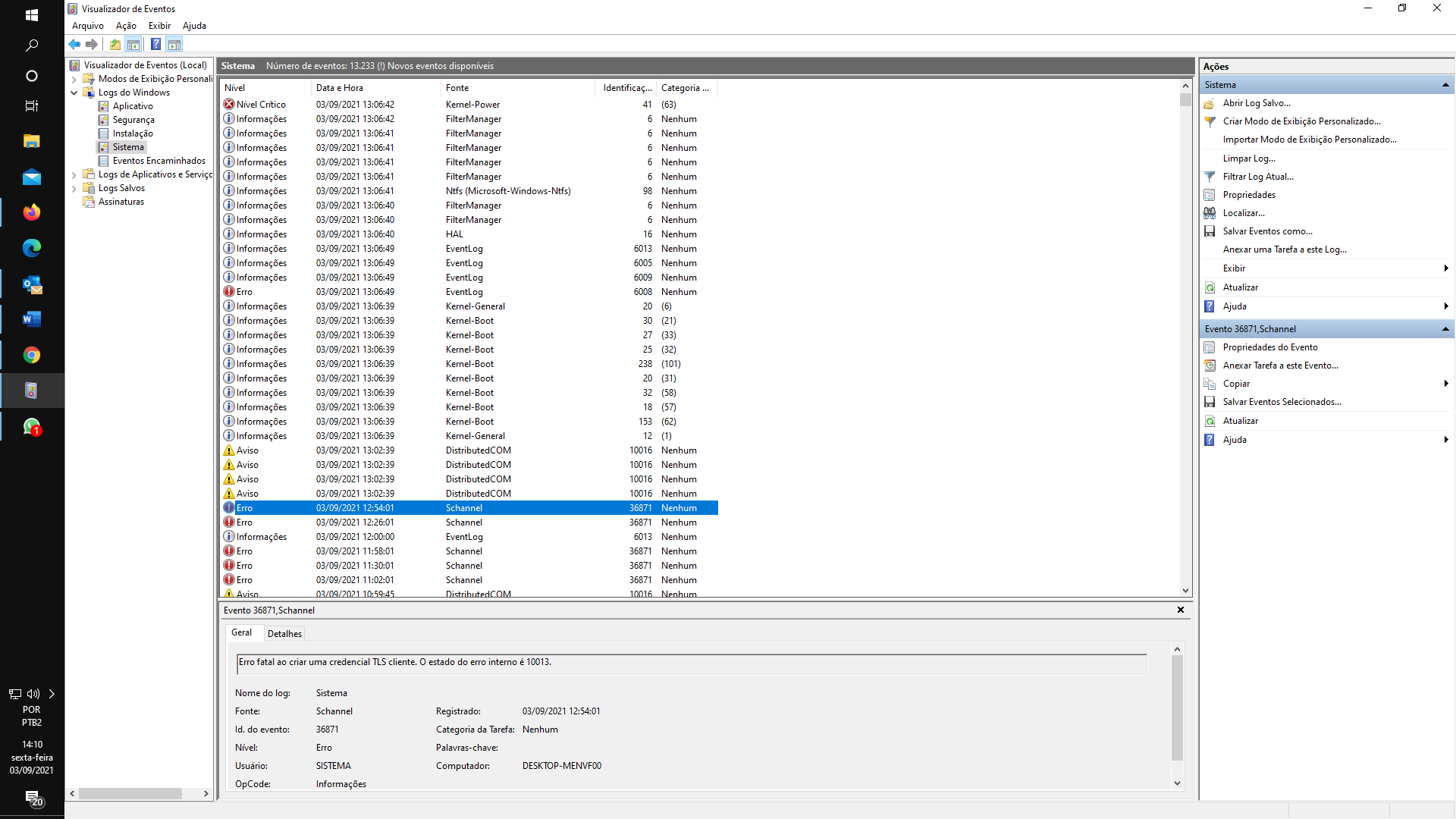The image size is (1456, 819).
Task: Open Windows search in taskbar
Action: click(32, 45)
